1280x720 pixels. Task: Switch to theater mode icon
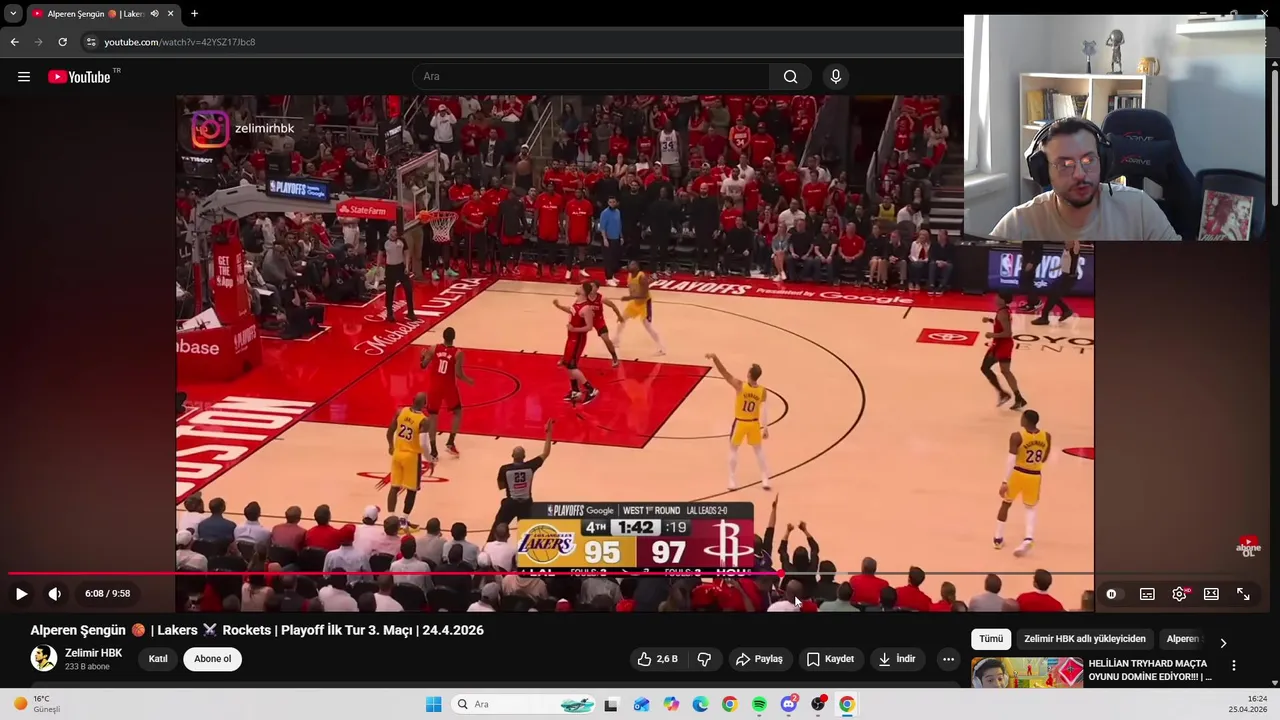(1211, 594)
